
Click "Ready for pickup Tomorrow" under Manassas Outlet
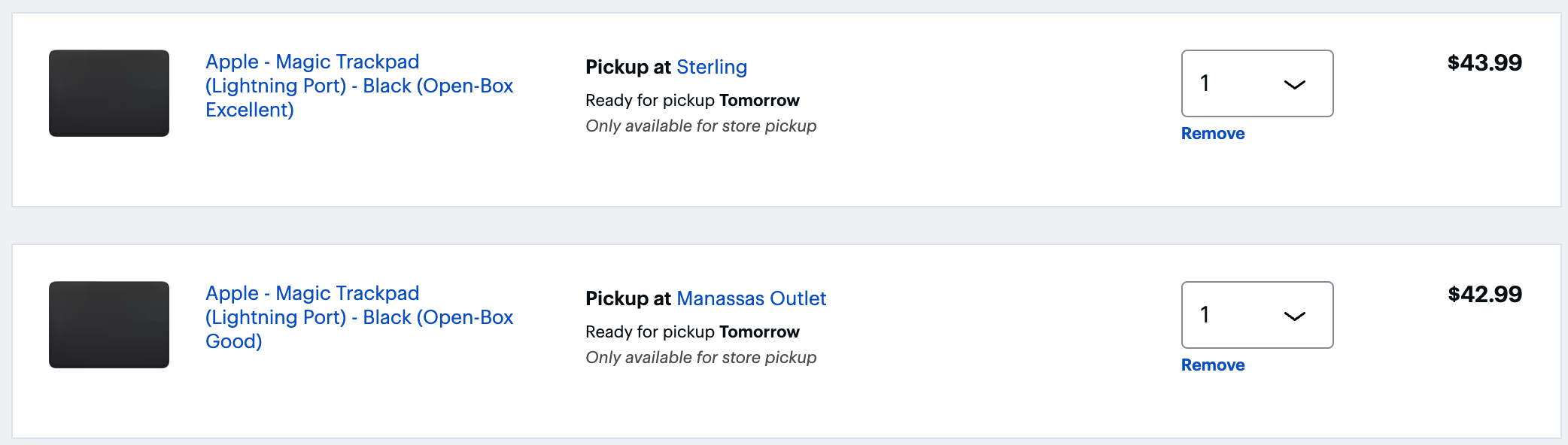pyautogui.click(x=692, y=332)
